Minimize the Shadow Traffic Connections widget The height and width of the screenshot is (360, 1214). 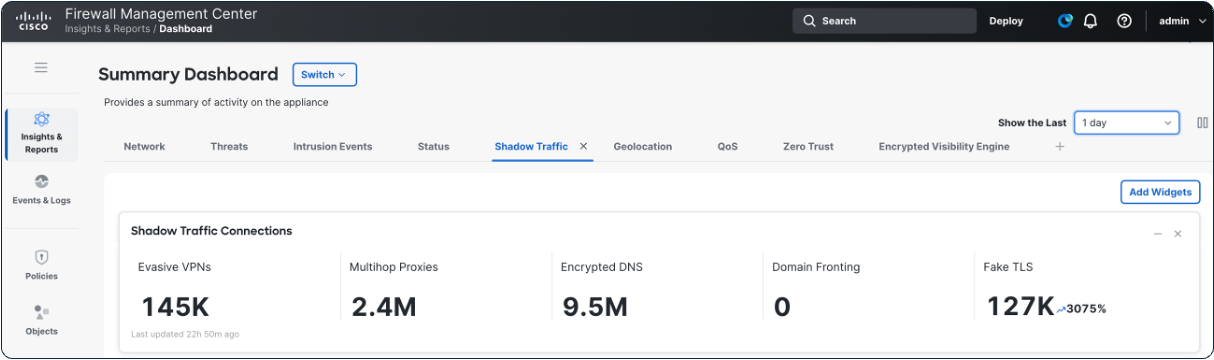coord(1158,234)
